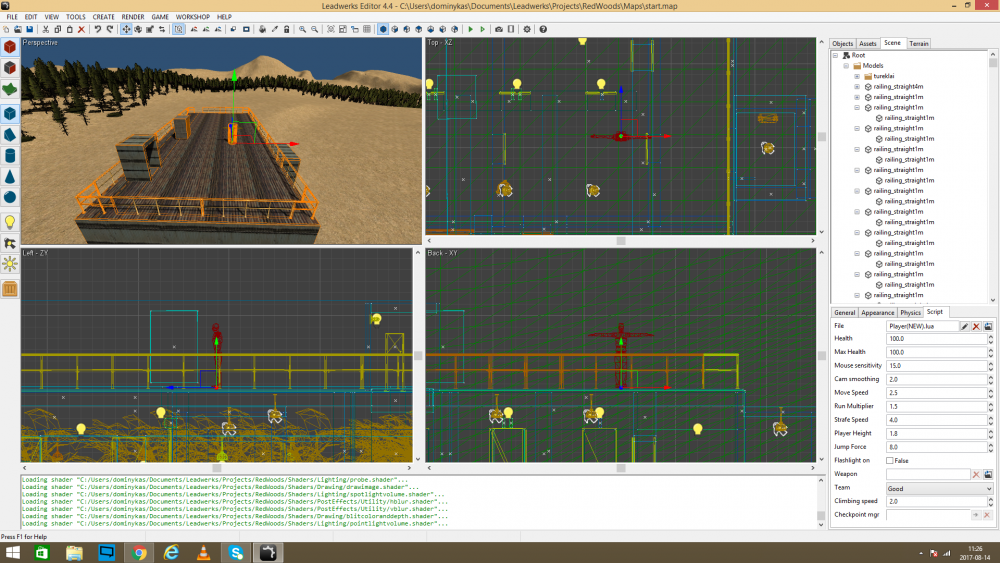This screenshot has height=563, width=1000.
Task: Select the cylinder primitive tool
Action: [x=10, y=156]
